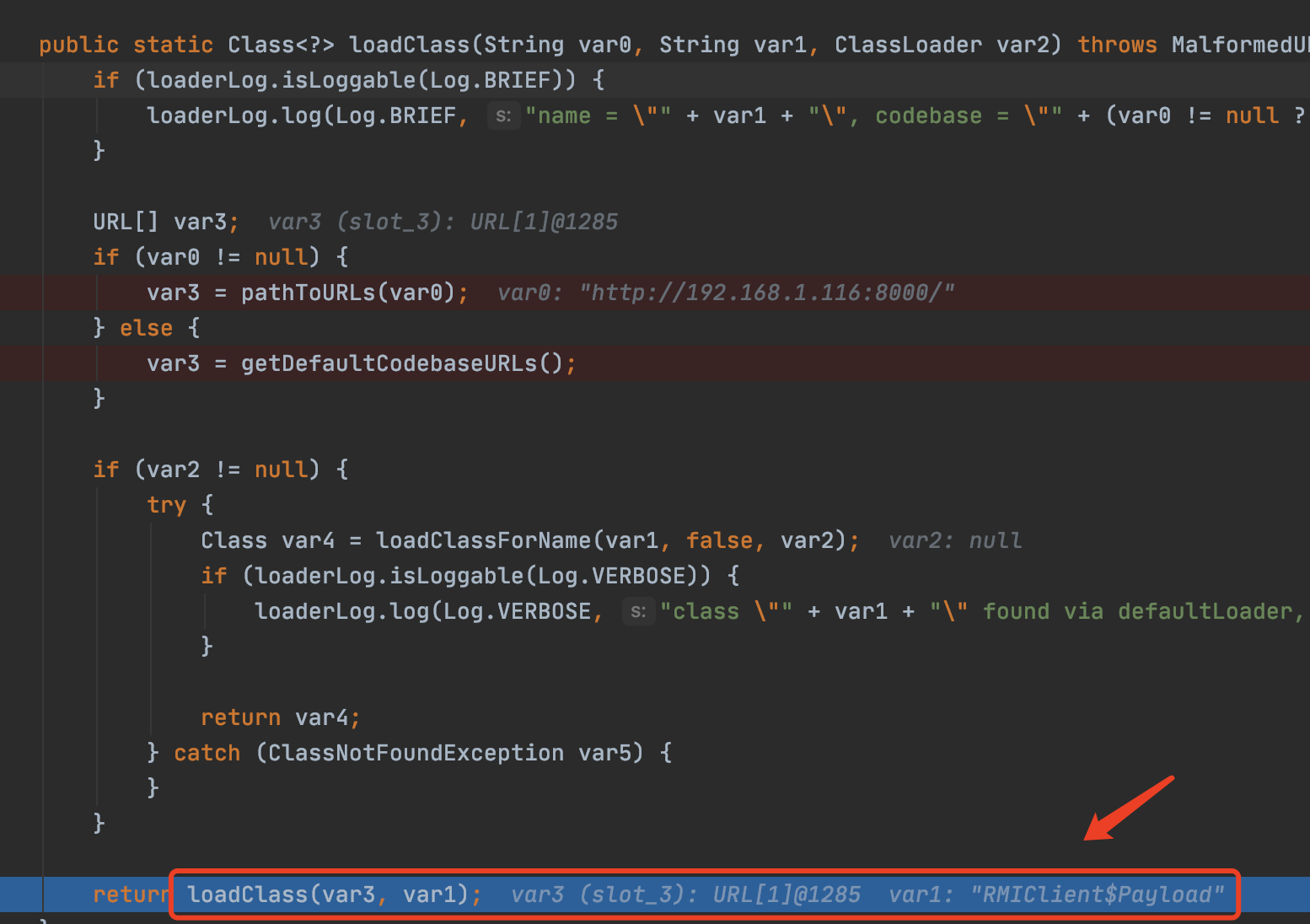Click the inline hint 'var2: null'
Image resolution: width=1310 pixels, height=924 pixels.
[x=954, y=540]
